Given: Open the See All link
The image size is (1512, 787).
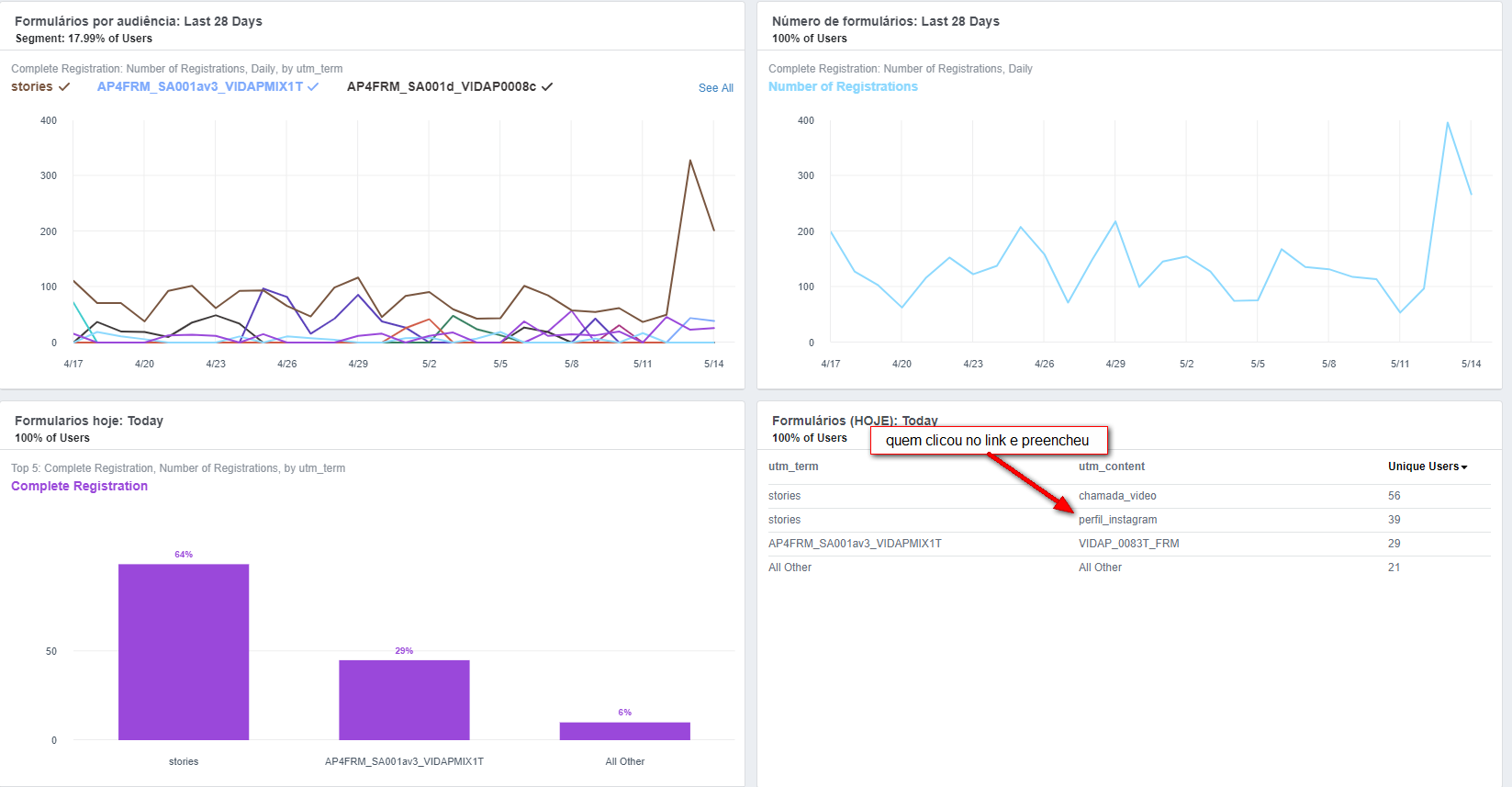Looking at the screenshot, I should [715, 88].
